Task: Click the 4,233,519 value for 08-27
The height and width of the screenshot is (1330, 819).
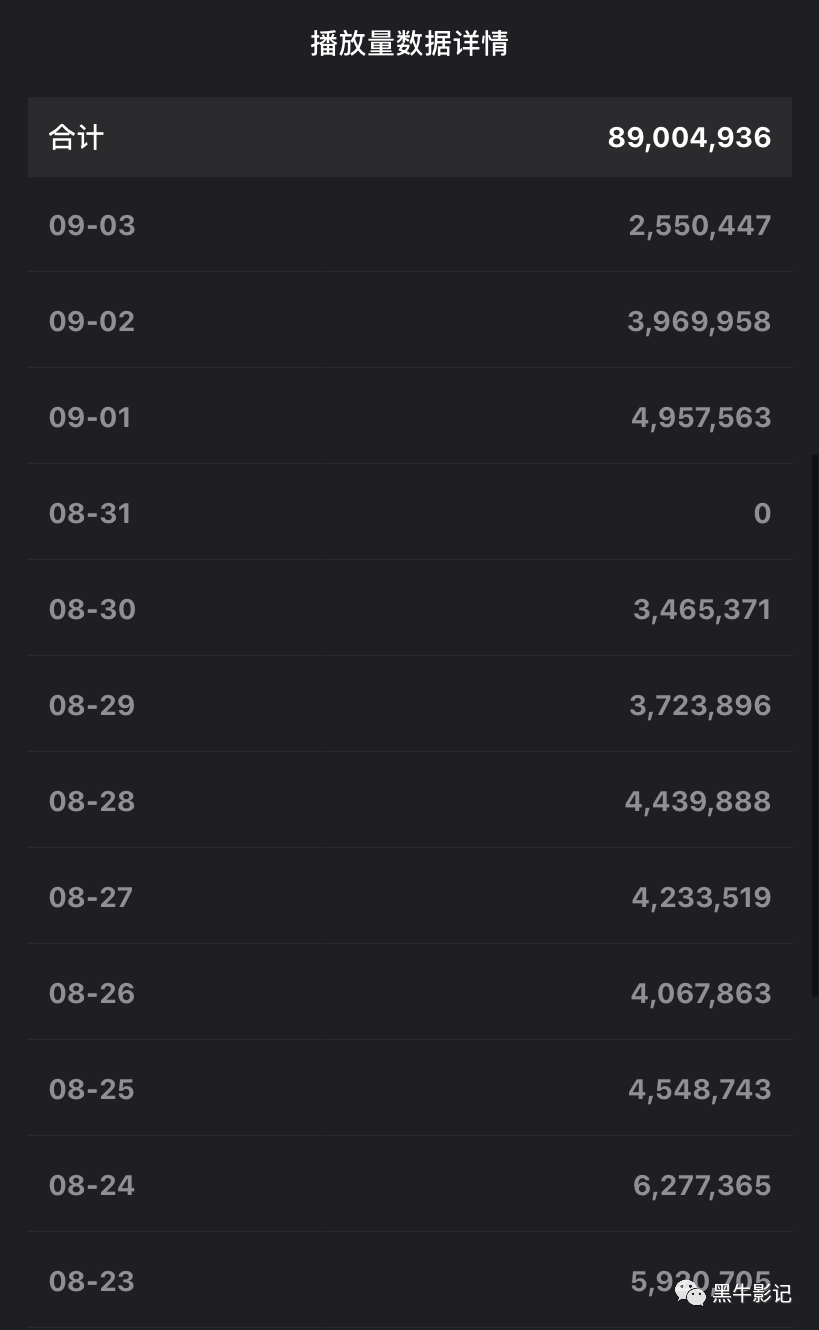Action: click(701, 897)
